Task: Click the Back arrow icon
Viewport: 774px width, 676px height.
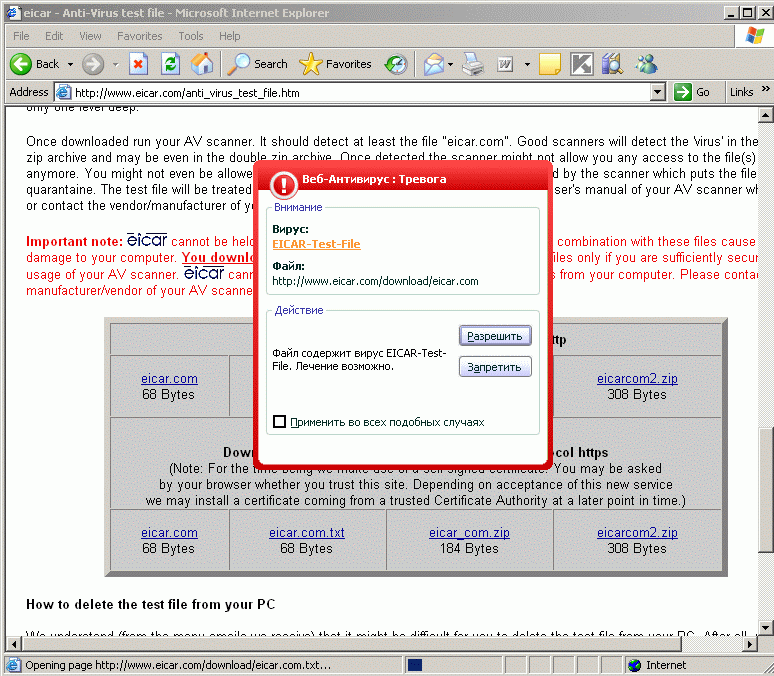Action: pyautogui.click(x=21, y=64)
